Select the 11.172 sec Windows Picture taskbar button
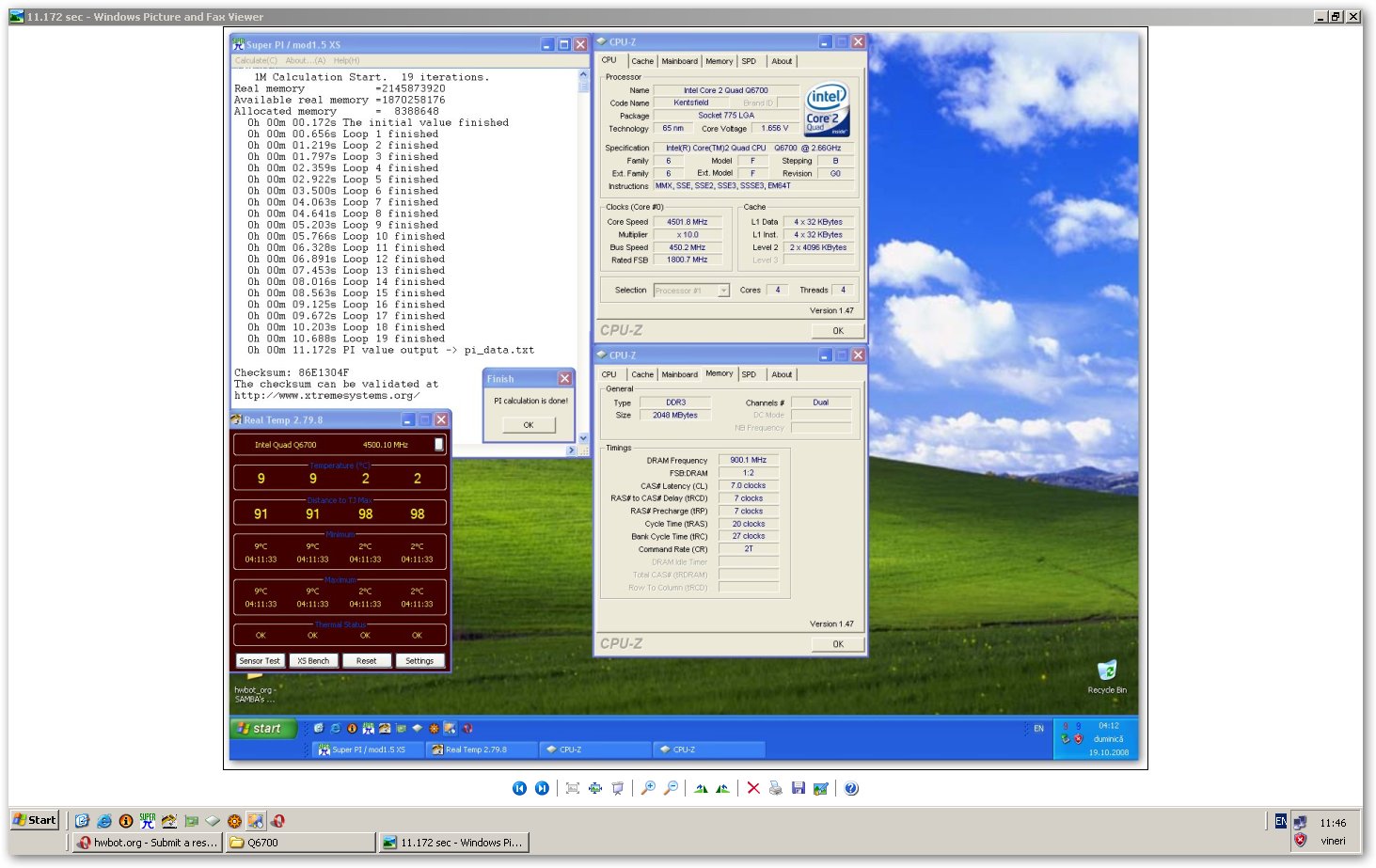Viewport: 1376px width, 868px height. (452, 843)
